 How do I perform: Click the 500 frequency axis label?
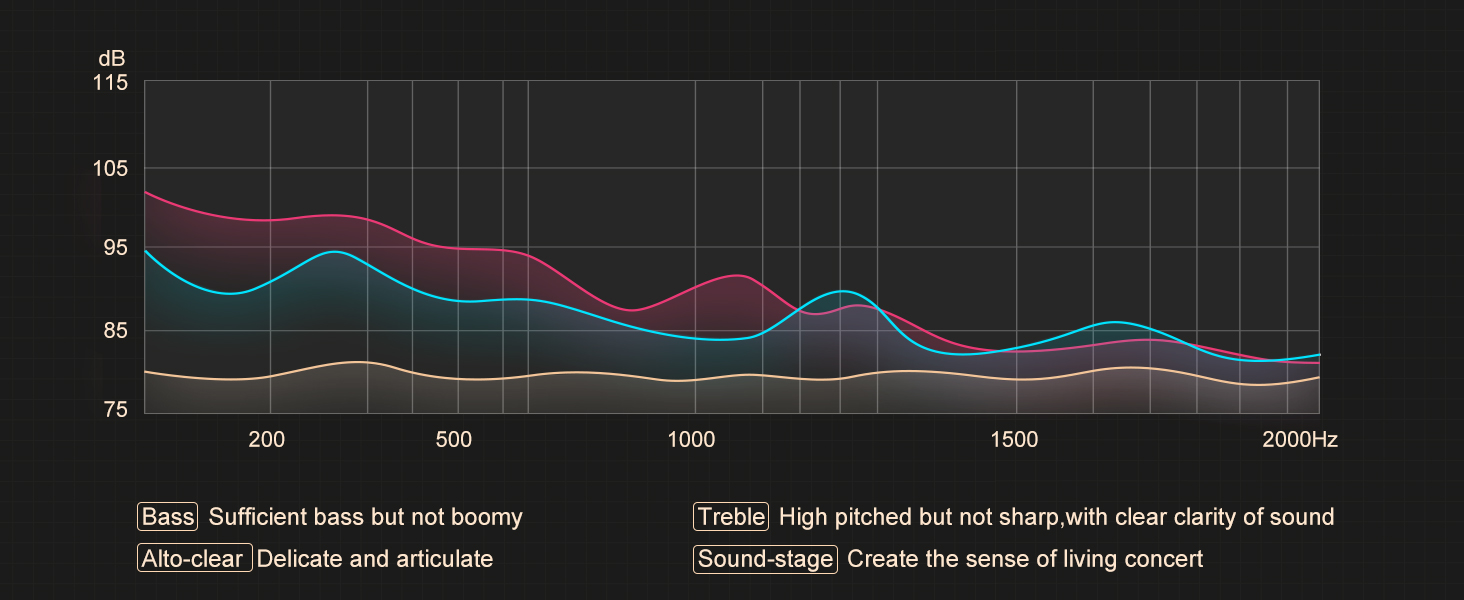point(454,440)
